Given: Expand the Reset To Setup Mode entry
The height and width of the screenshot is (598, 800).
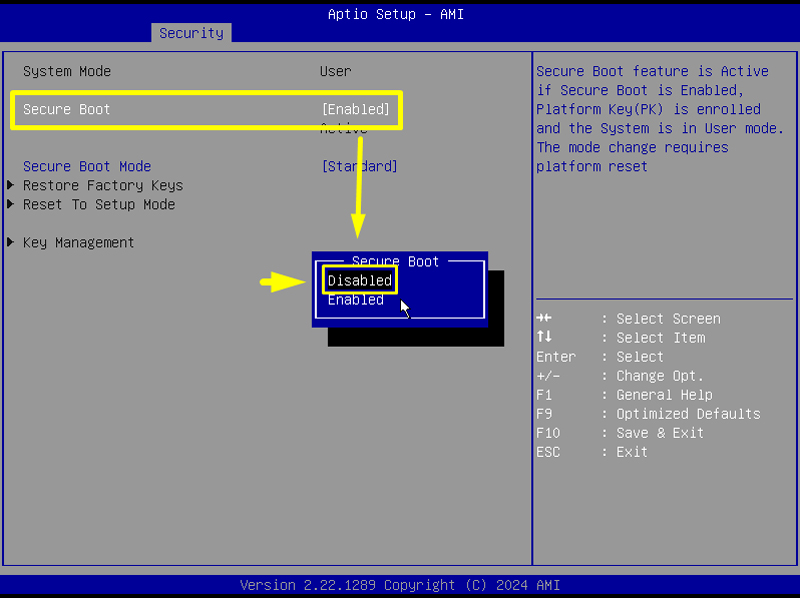Looking at the screenshot, I should coord(98,204).
